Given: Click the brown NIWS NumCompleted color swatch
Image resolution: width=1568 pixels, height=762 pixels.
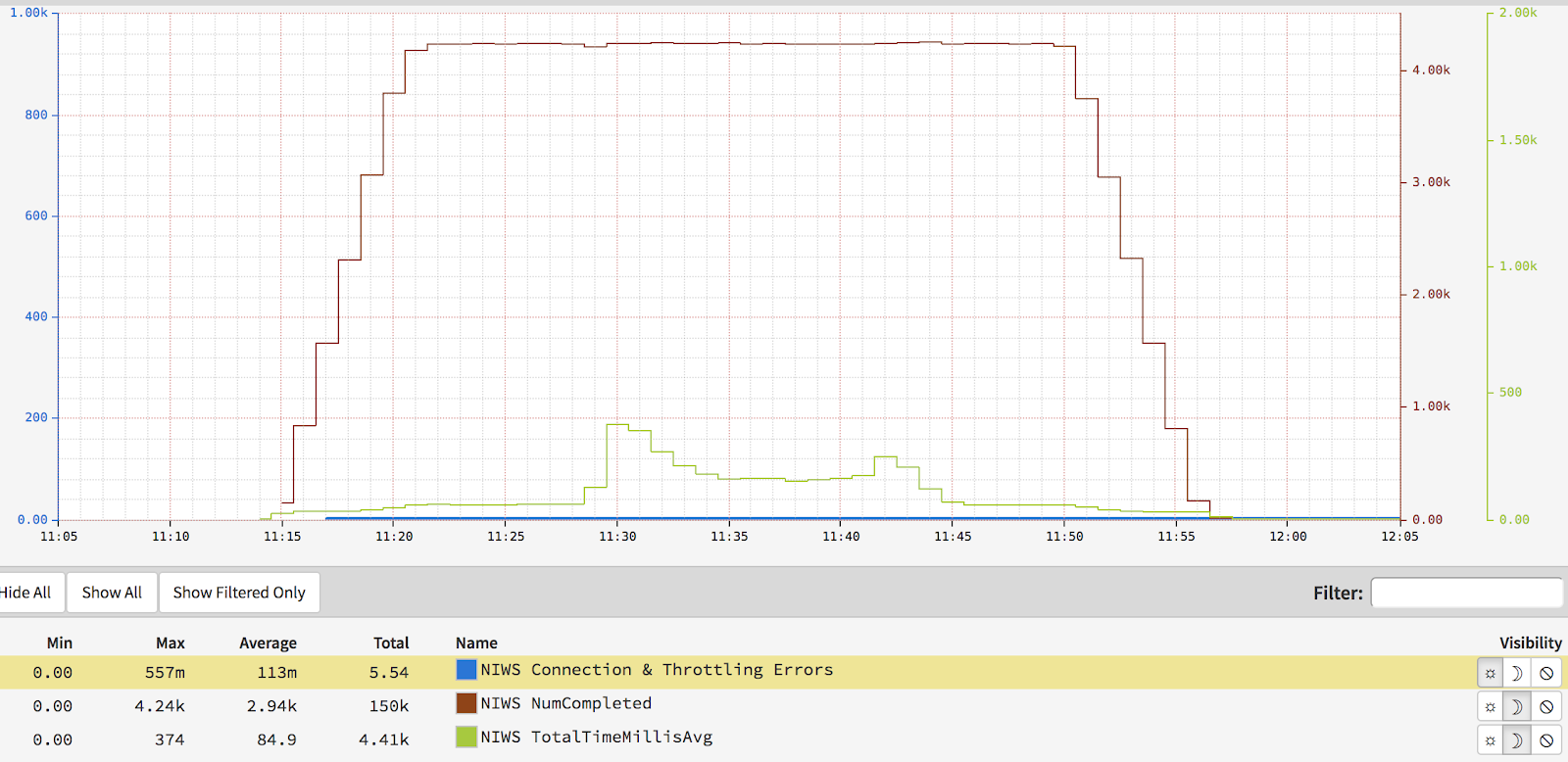Looking at the screenshot, I should pyautogui.click(x=466, y=703).
